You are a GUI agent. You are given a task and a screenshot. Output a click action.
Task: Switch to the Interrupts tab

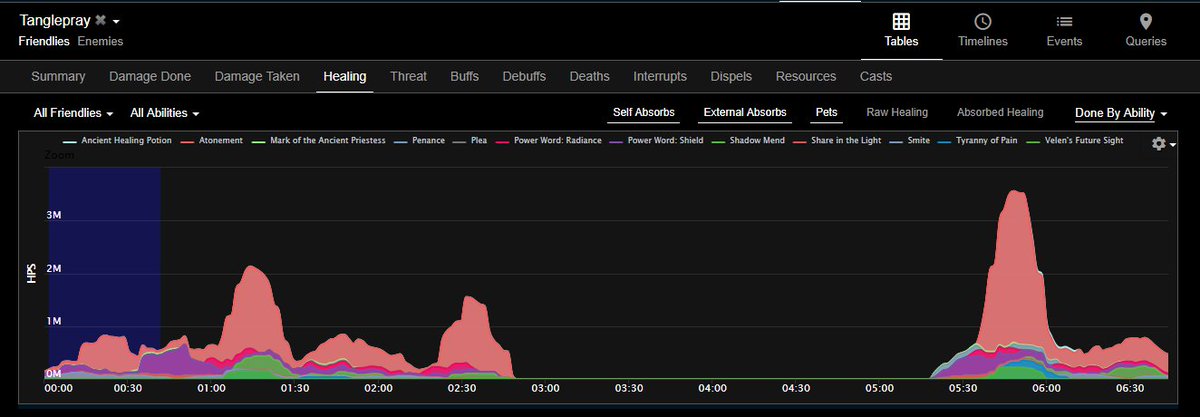(x=660, y=76)
